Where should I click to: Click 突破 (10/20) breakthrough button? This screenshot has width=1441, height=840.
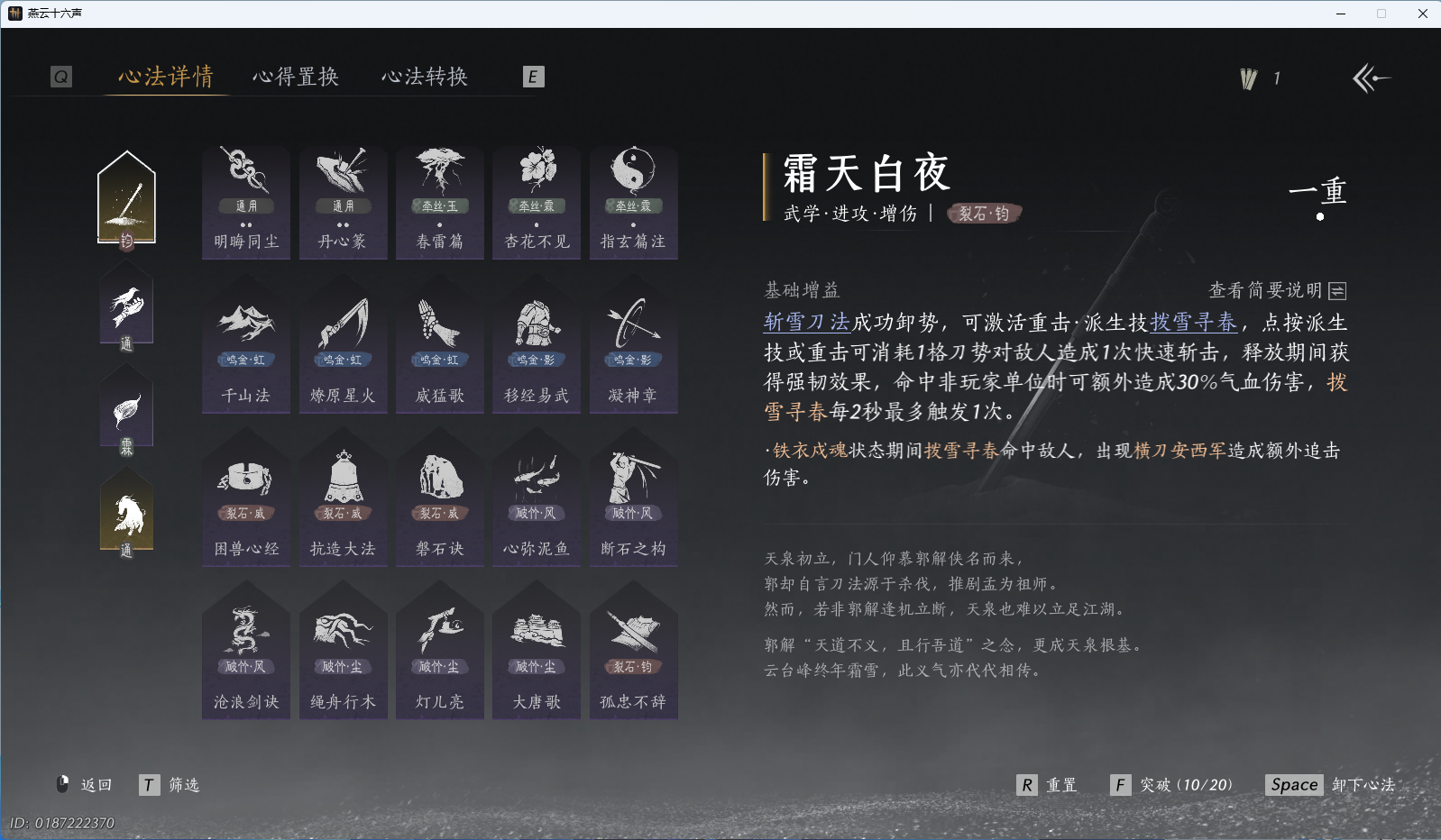tap(1171, 785)
